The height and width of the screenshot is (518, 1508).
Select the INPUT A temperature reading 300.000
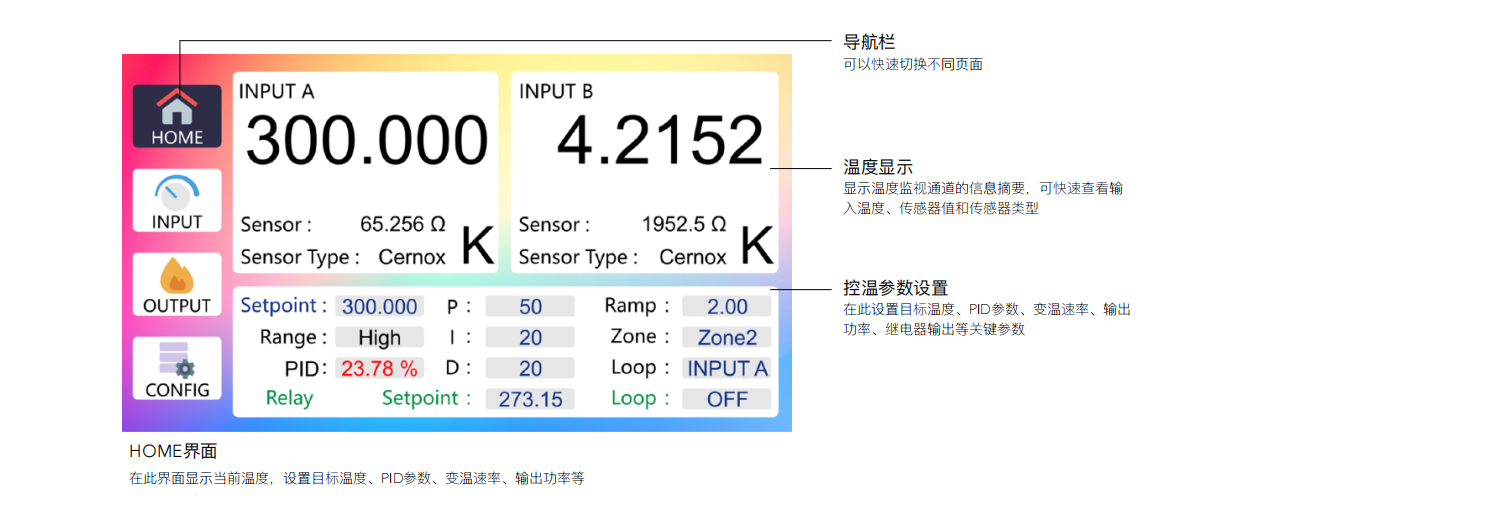pos(367,140)
